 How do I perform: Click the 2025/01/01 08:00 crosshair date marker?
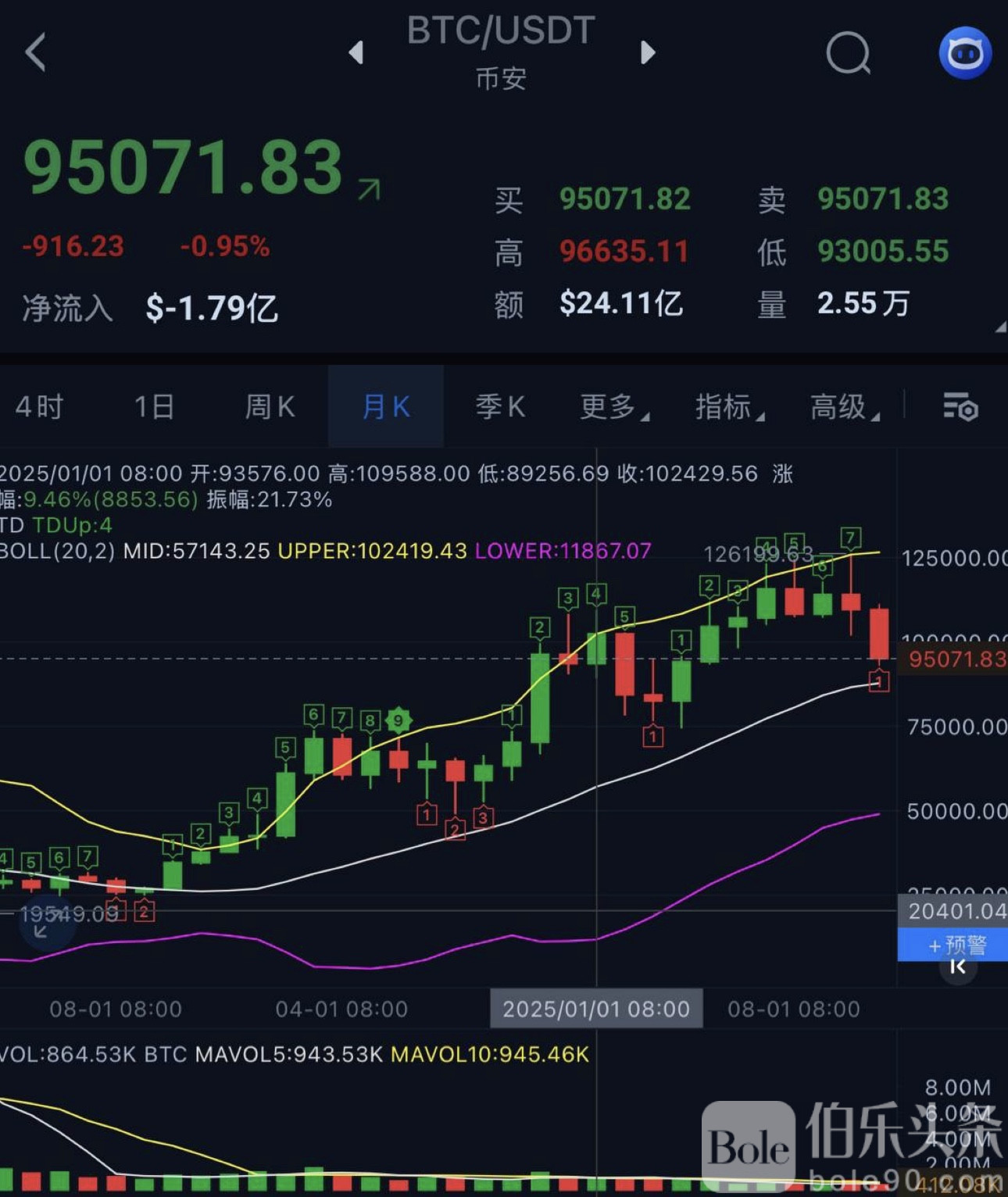596,1009
